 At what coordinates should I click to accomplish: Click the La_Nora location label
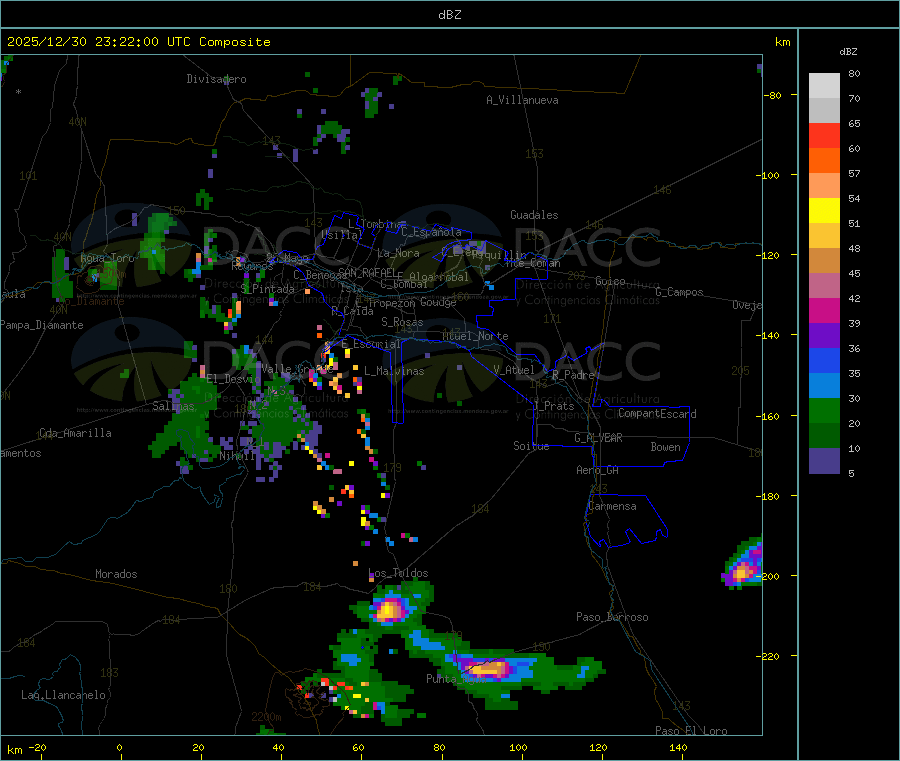coord(398,253)
